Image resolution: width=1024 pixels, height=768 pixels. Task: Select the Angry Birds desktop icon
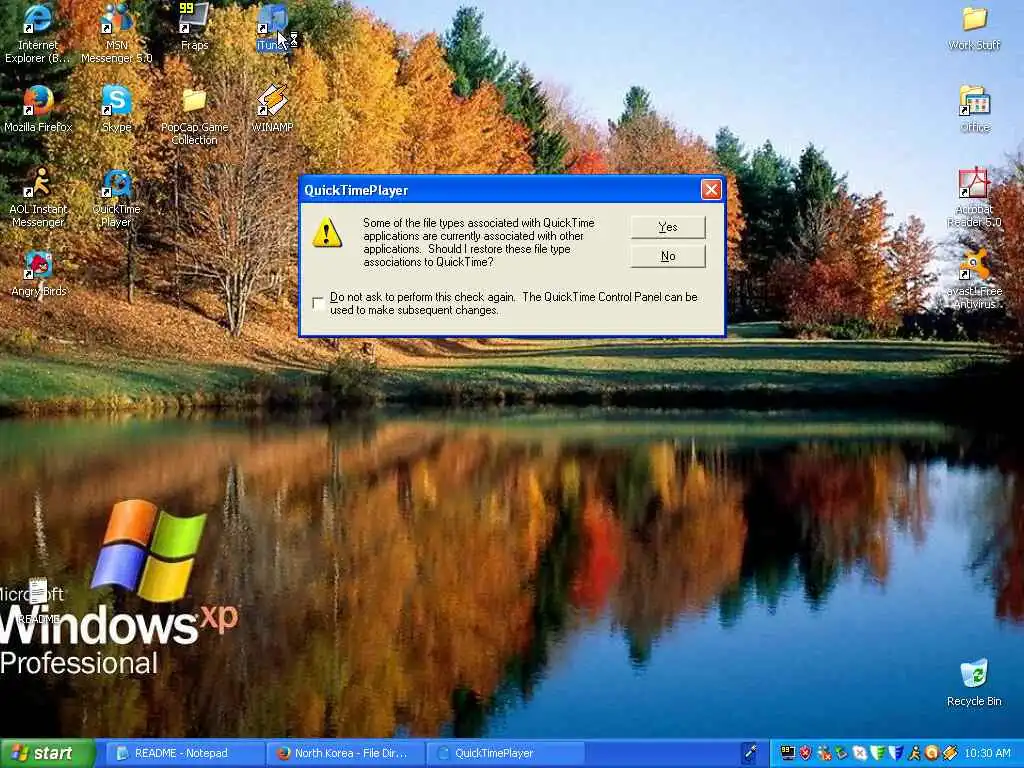click(39, 274)
